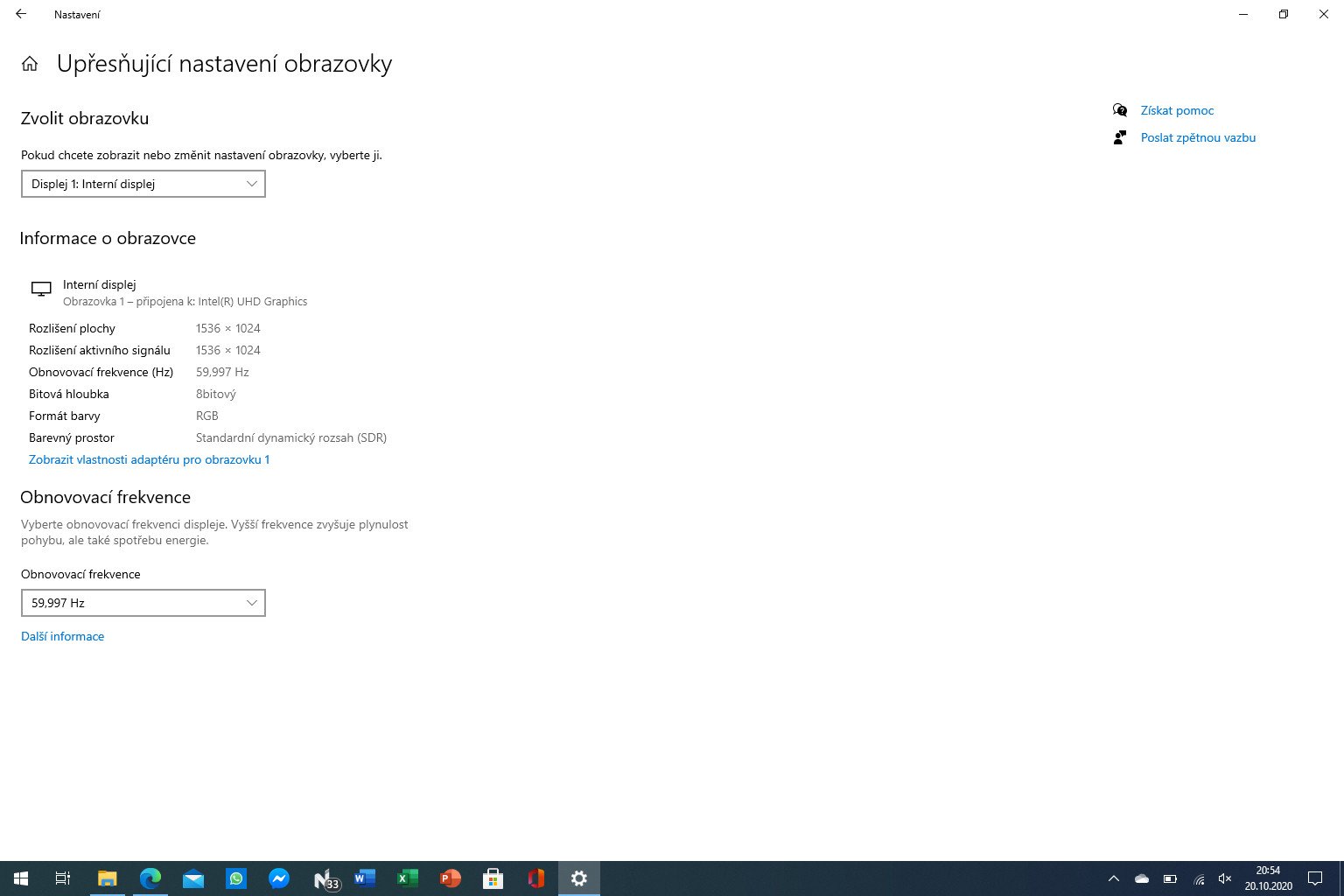The width and height of the screenshot is (1344, 896).
Task: Click the OneDrive cloud tray icon
Action: point(1141,878)
